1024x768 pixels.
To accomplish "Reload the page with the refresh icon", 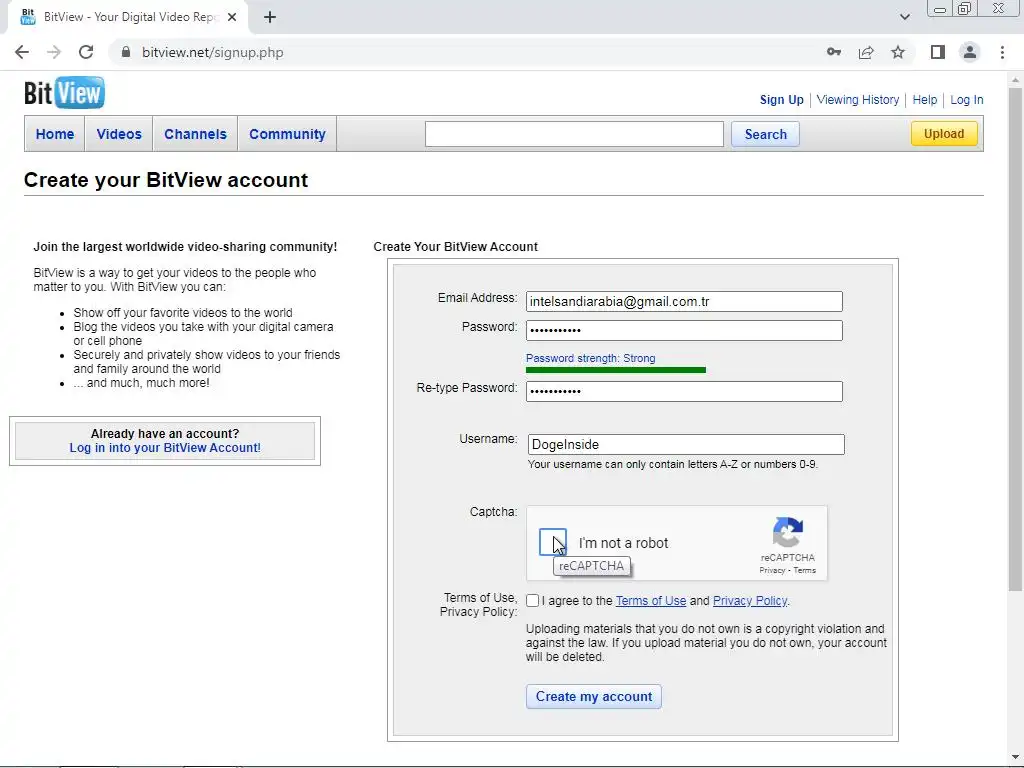I will [86, 52].
